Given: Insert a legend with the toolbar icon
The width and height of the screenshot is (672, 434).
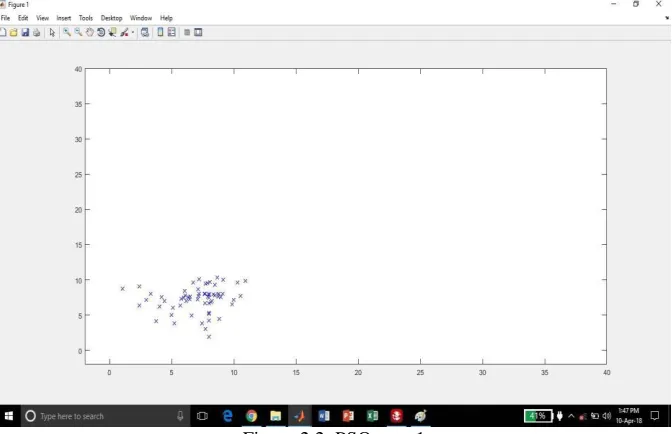Looking at the screenshot, I should [x=172, y=32].
